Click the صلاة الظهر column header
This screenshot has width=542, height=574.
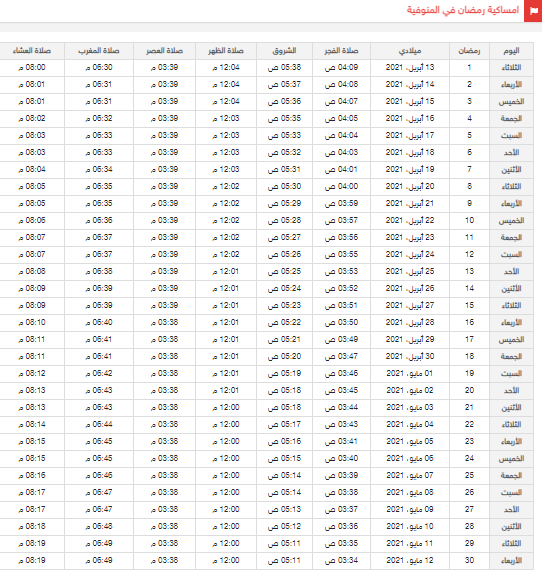tap(226, 51)
